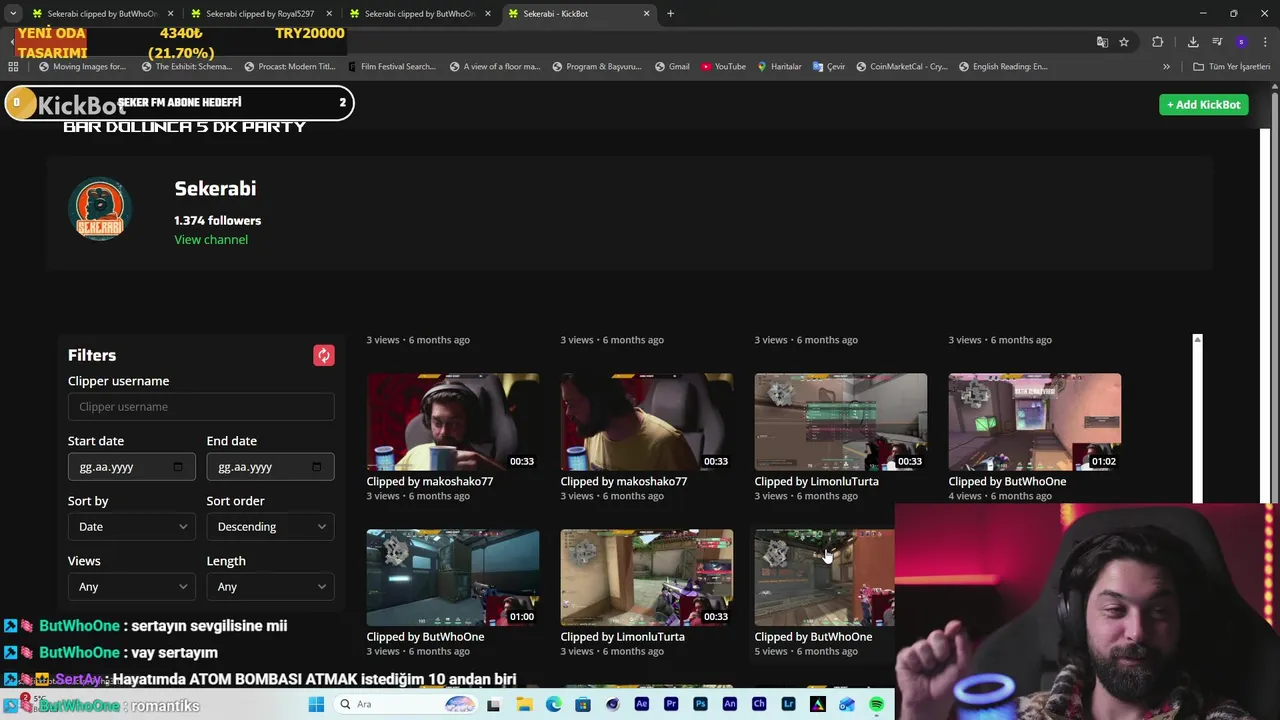Open Spotify from the taskbar

876,704
